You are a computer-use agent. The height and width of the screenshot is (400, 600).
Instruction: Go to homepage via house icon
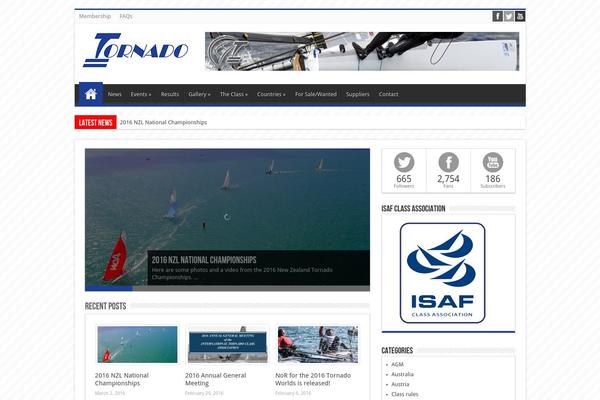point(91,94)
